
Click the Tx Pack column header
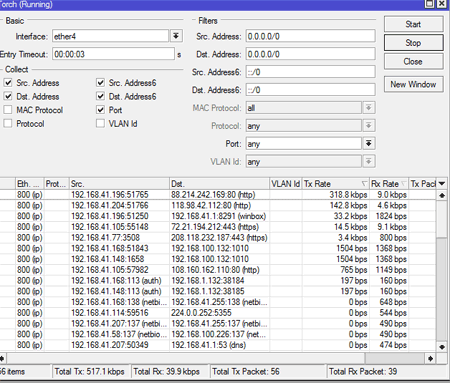[x=423, y=184]
